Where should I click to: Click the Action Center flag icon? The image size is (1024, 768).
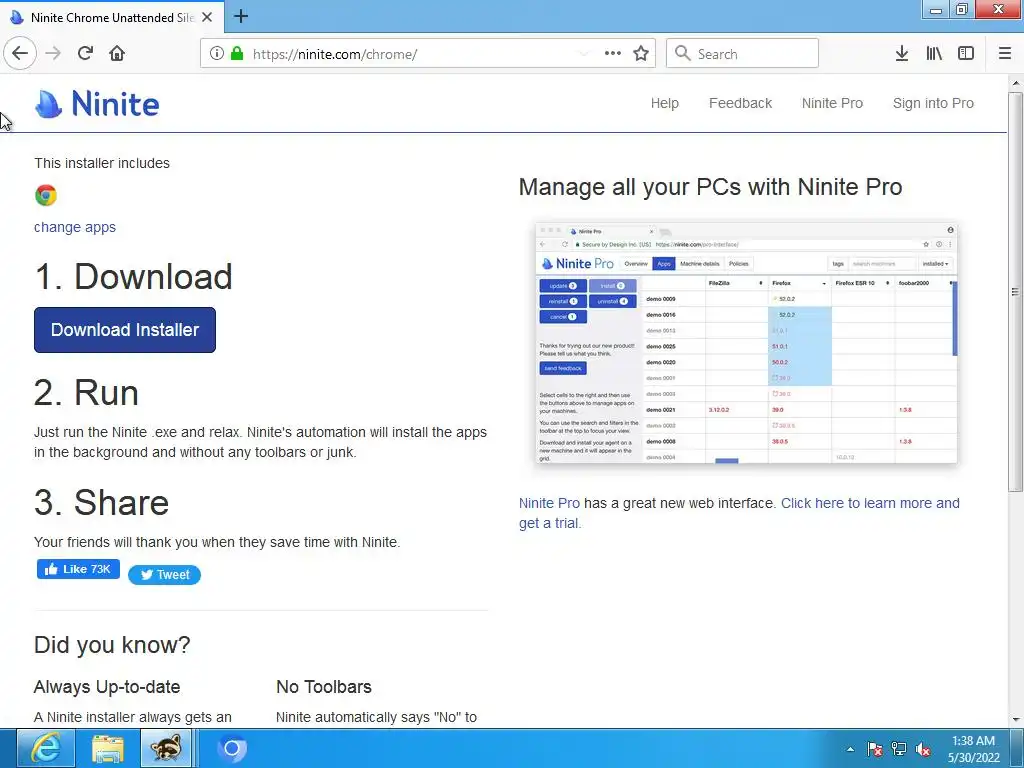(874, 749)
